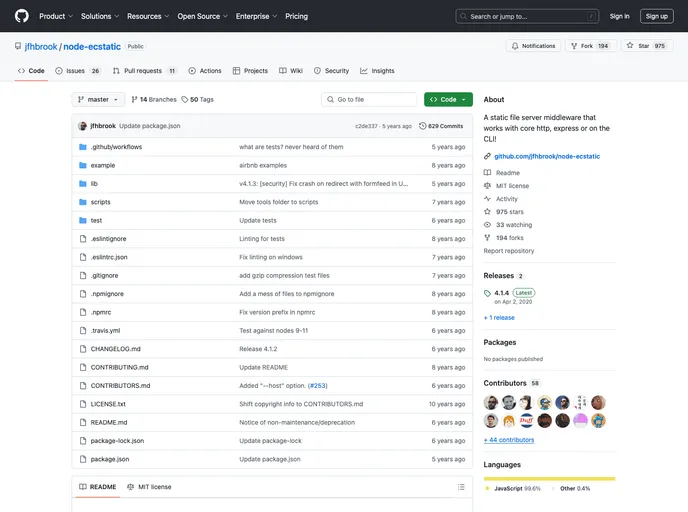
Task: Click the package-lock.json file icon
Action: (82, 441)
